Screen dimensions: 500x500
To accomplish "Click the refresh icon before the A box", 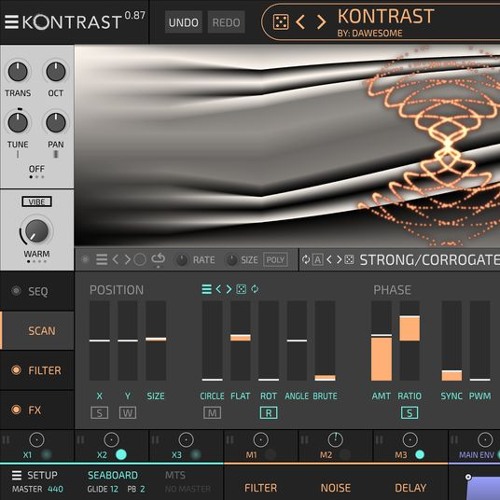I will [306, 259].
